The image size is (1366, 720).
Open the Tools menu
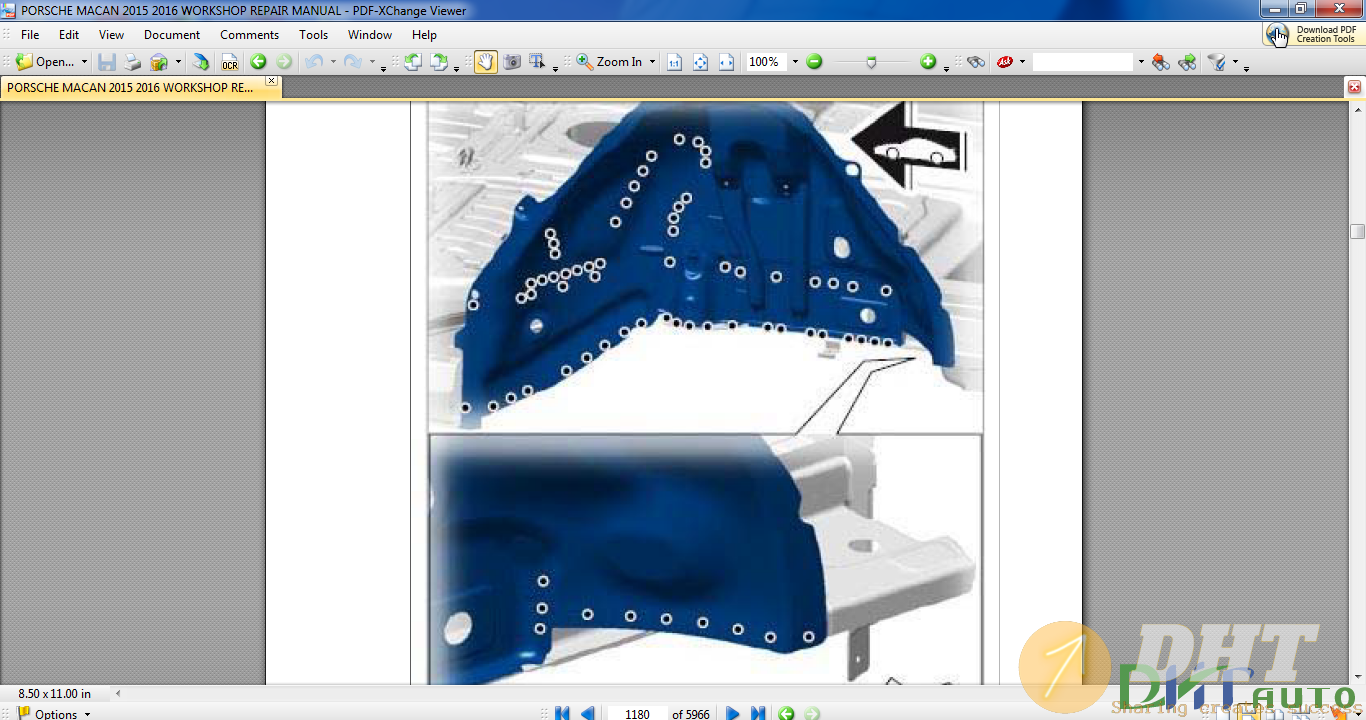pyautogui.click(x=313, y=34)
